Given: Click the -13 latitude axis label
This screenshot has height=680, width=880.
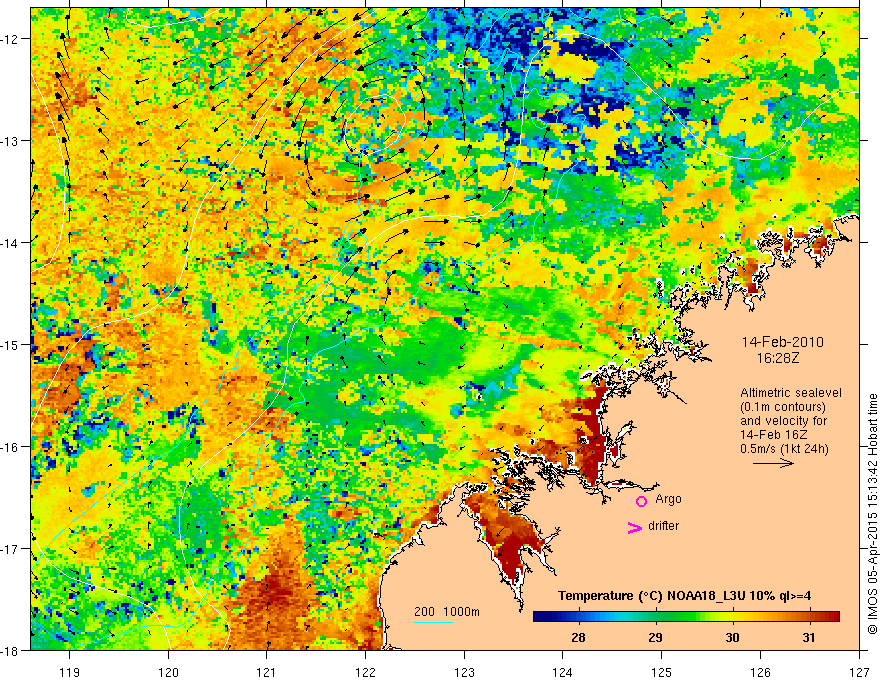Looking at the screenshot, I should [10, 141].
